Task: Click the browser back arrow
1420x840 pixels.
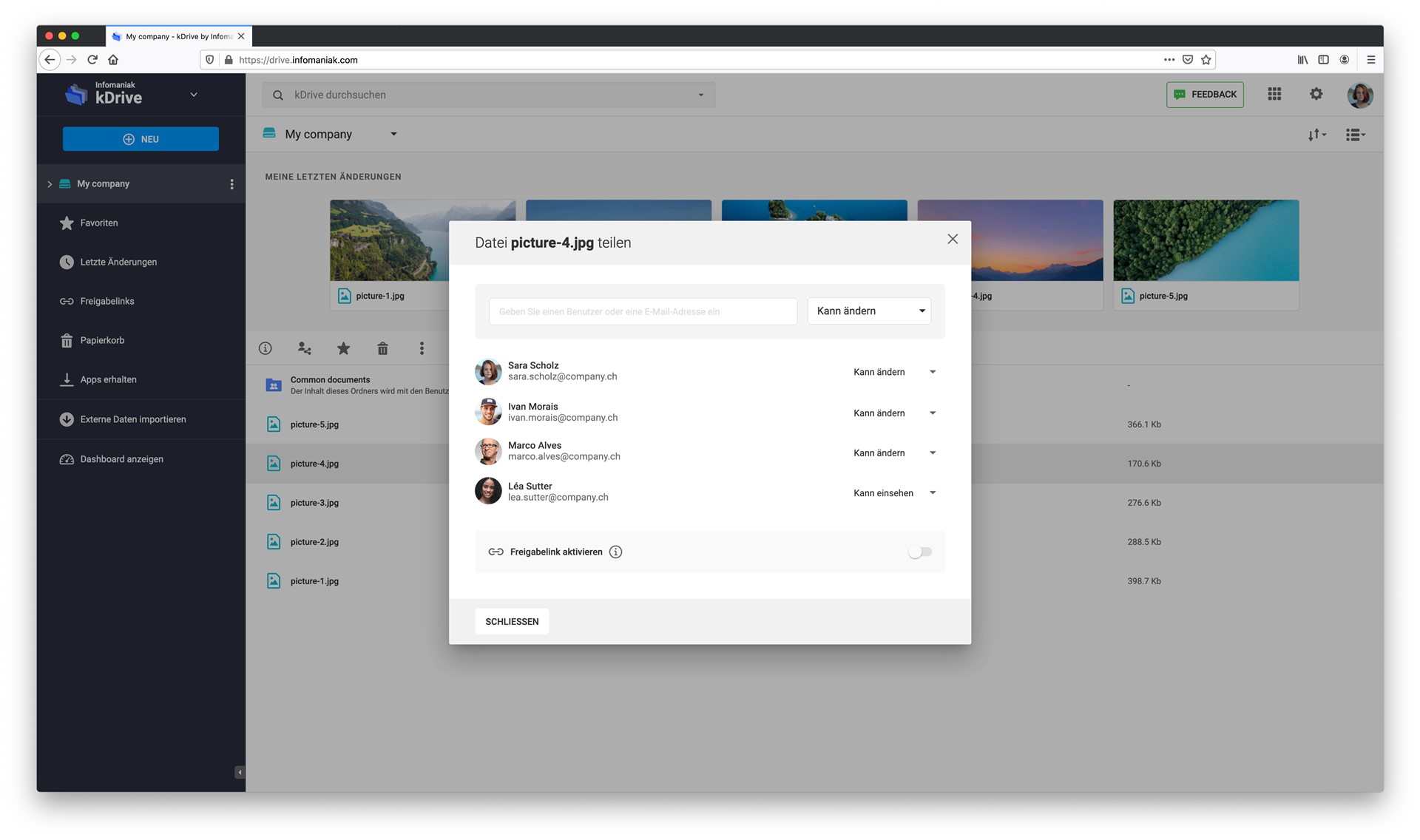Action: pos(50,60)
